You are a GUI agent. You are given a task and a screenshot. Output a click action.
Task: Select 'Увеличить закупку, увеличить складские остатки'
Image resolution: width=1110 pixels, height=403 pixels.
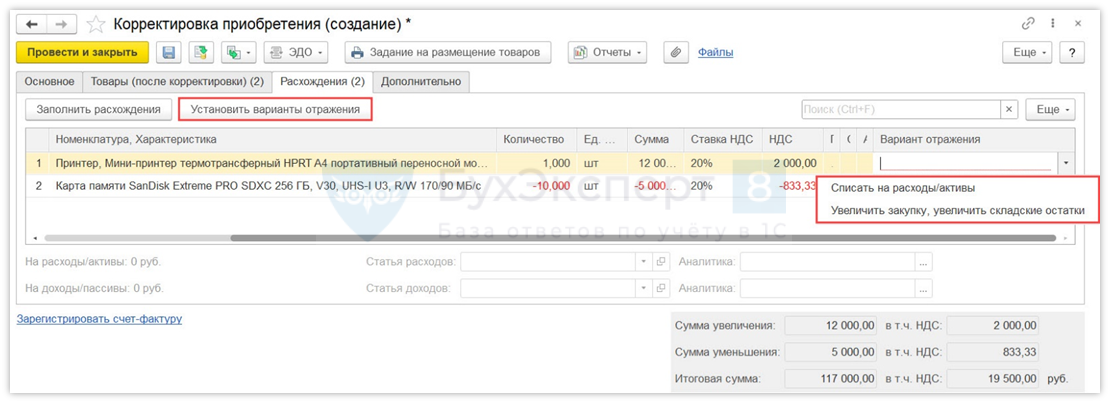[x=957, y=211]
